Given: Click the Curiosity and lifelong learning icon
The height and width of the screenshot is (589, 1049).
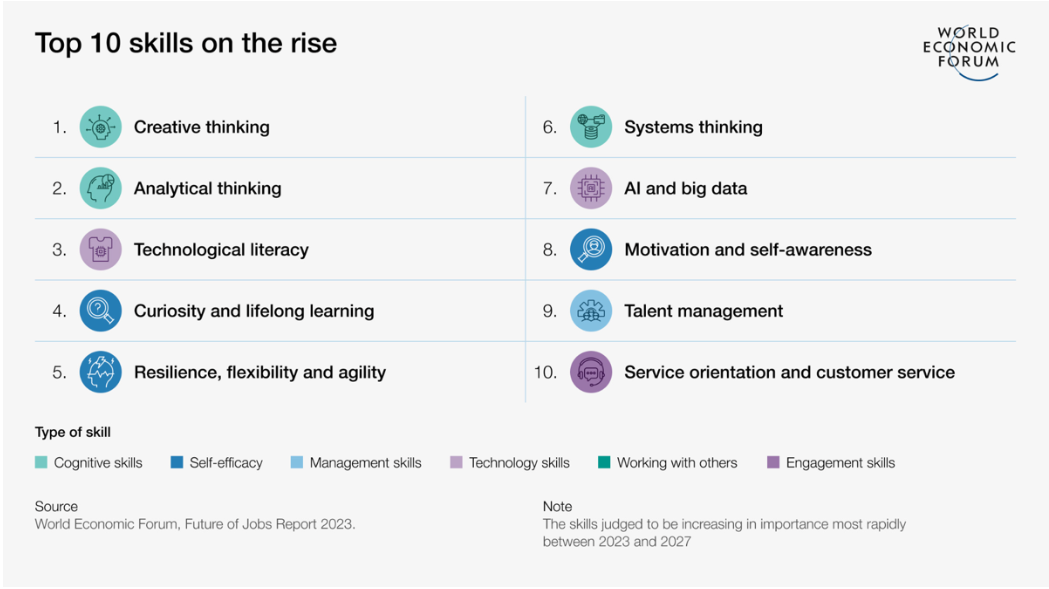Looking at the screenshot, I should tap(100, 311).
